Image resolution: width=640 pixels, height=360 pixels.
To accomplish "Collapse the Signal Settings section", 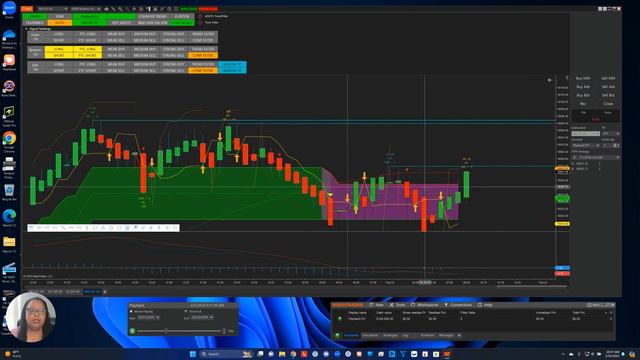I will pos(26,29).
